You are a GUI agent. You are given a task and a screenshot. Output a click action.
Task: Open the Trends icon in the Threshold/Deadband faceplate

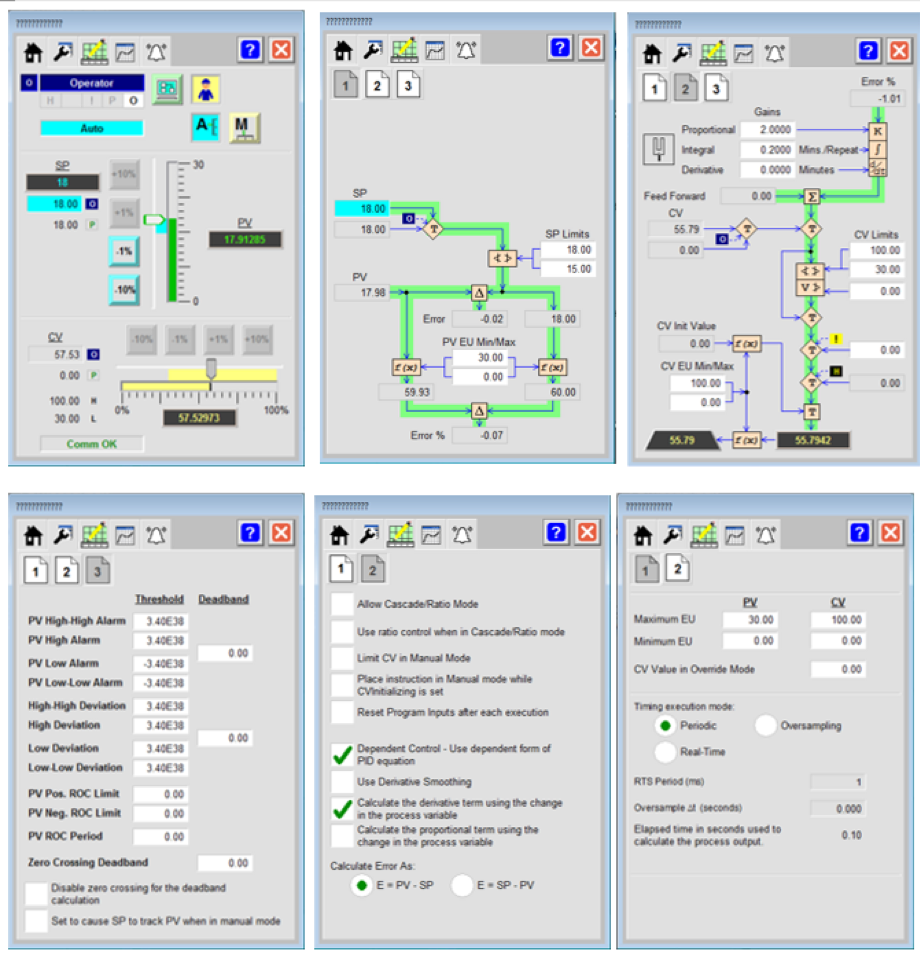tap(125, 535)
